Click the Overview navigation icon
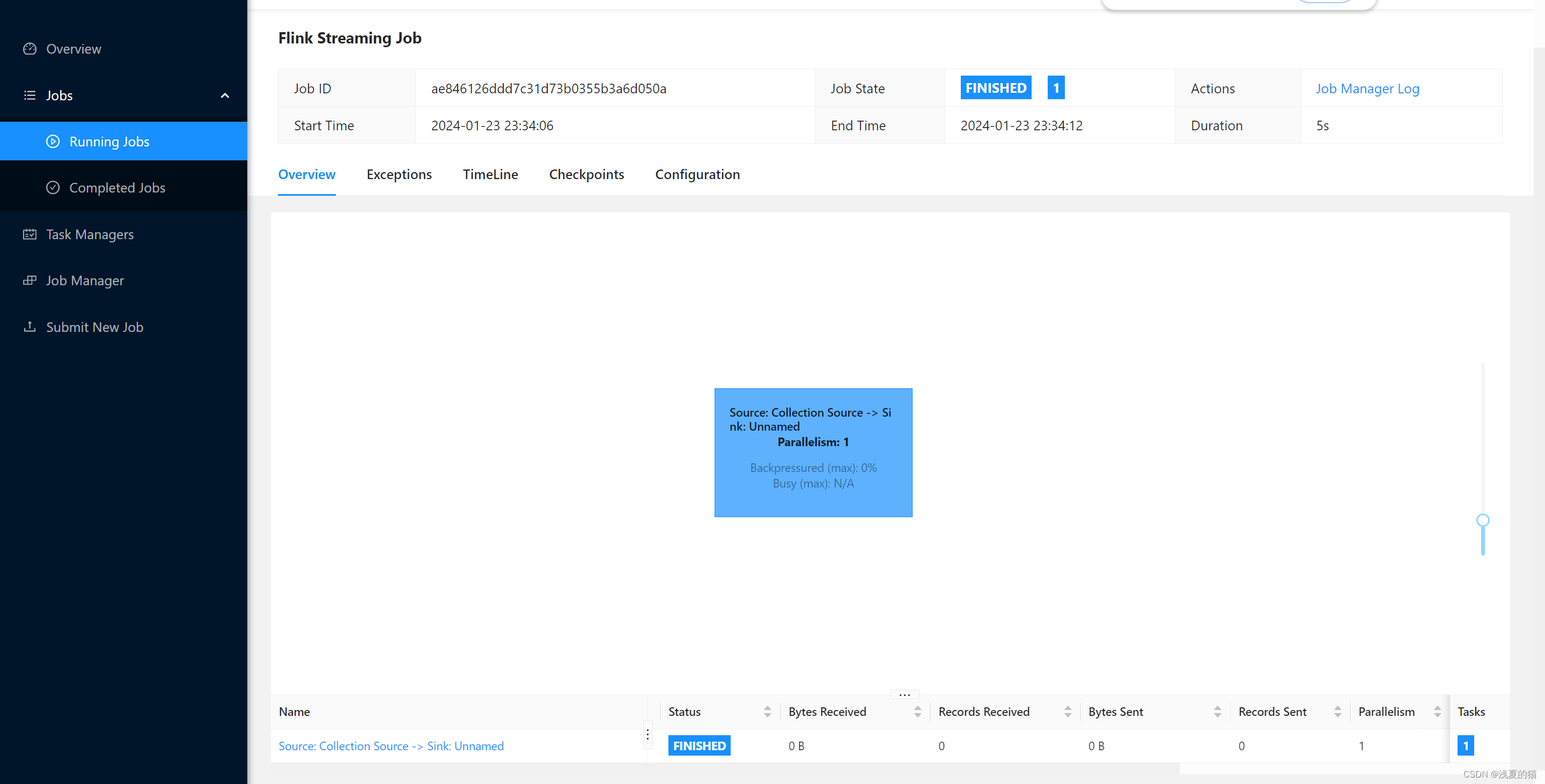This screenshot has width=1545, height=784. [x=30, y=48]
